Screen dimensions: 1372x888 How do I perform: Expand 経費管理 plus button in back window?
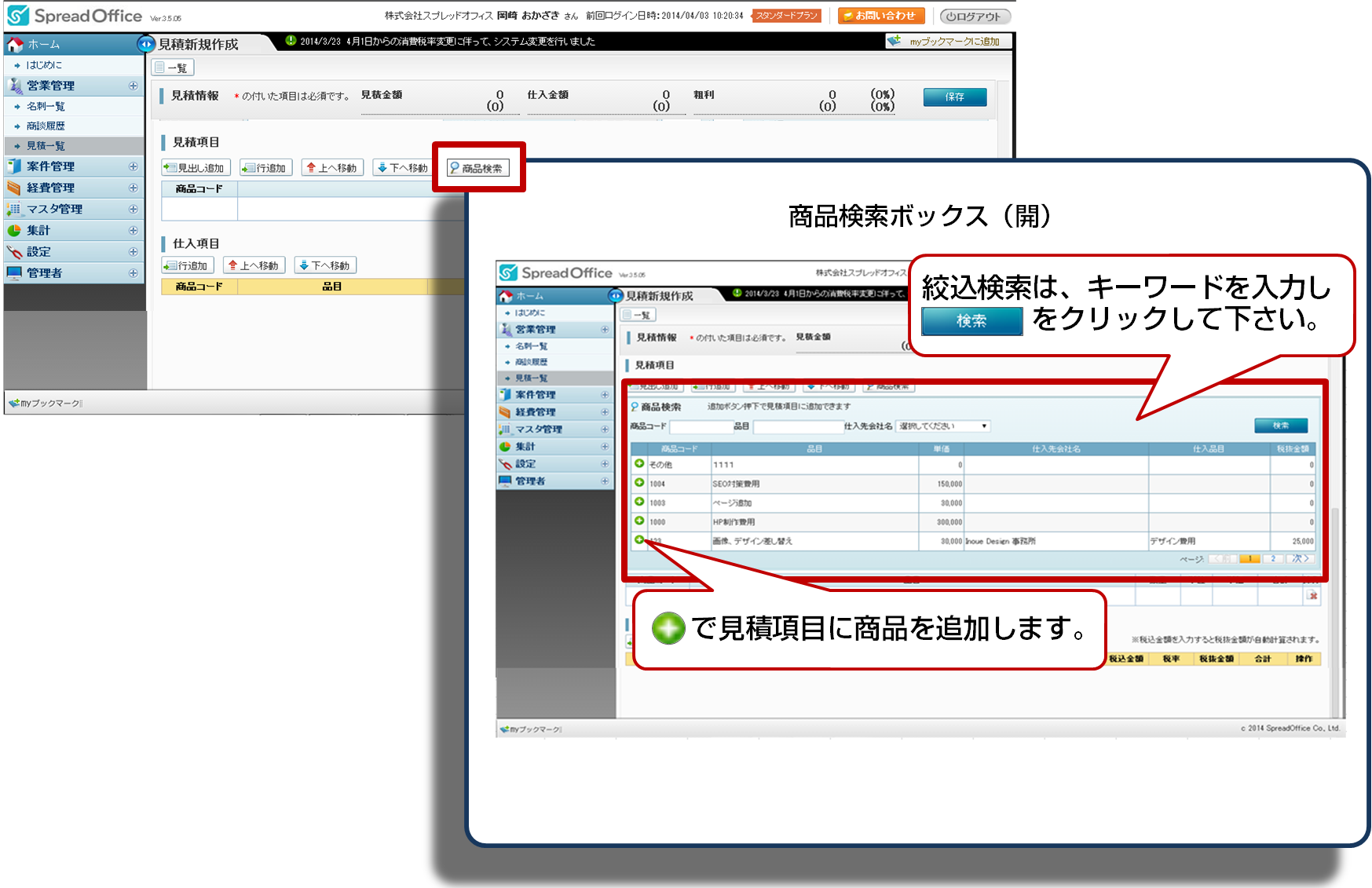[x=133, y=188]
